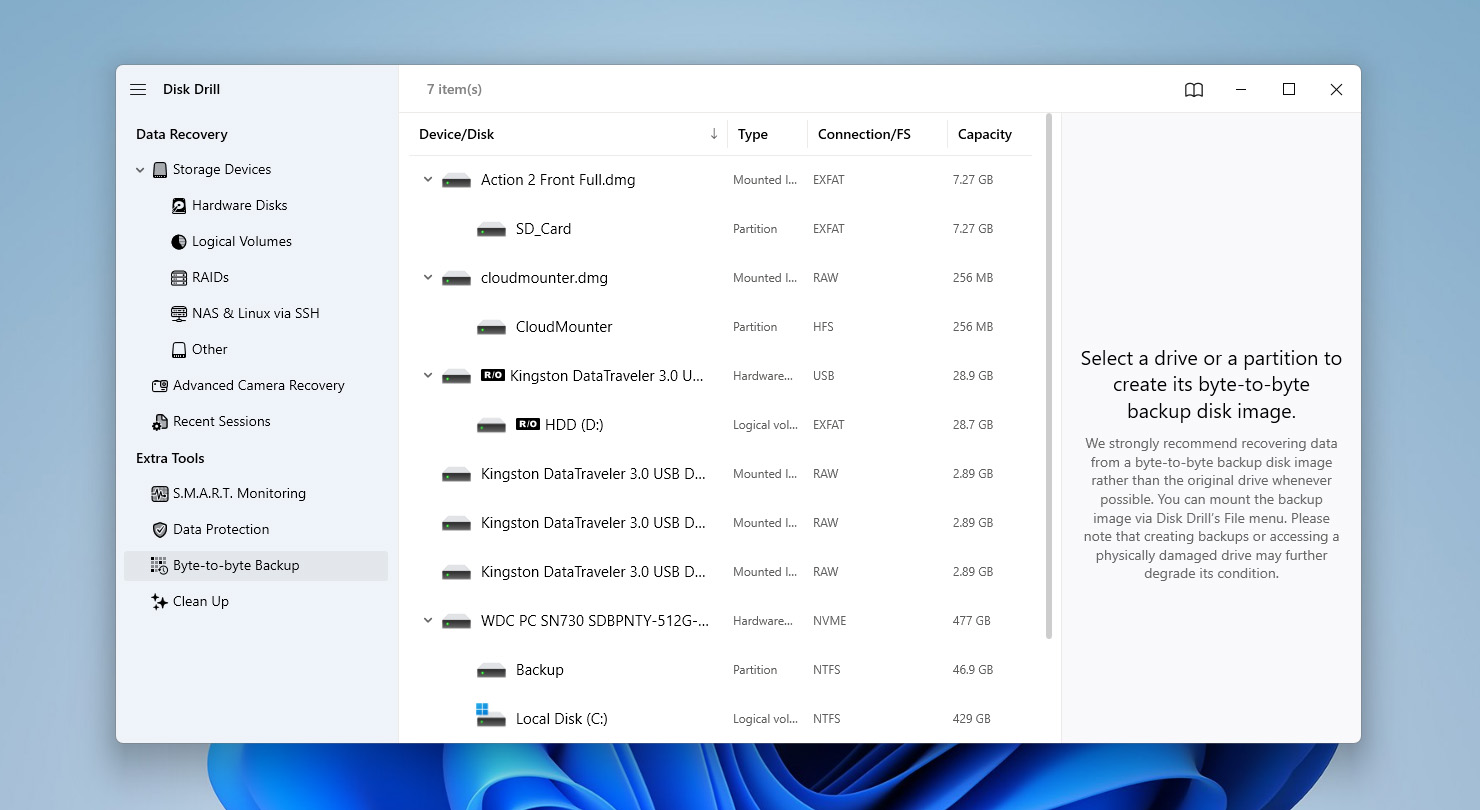This screenshot has width=1480, height=810.
Task: Collapse the Storage Devices section
Action: 140,169
